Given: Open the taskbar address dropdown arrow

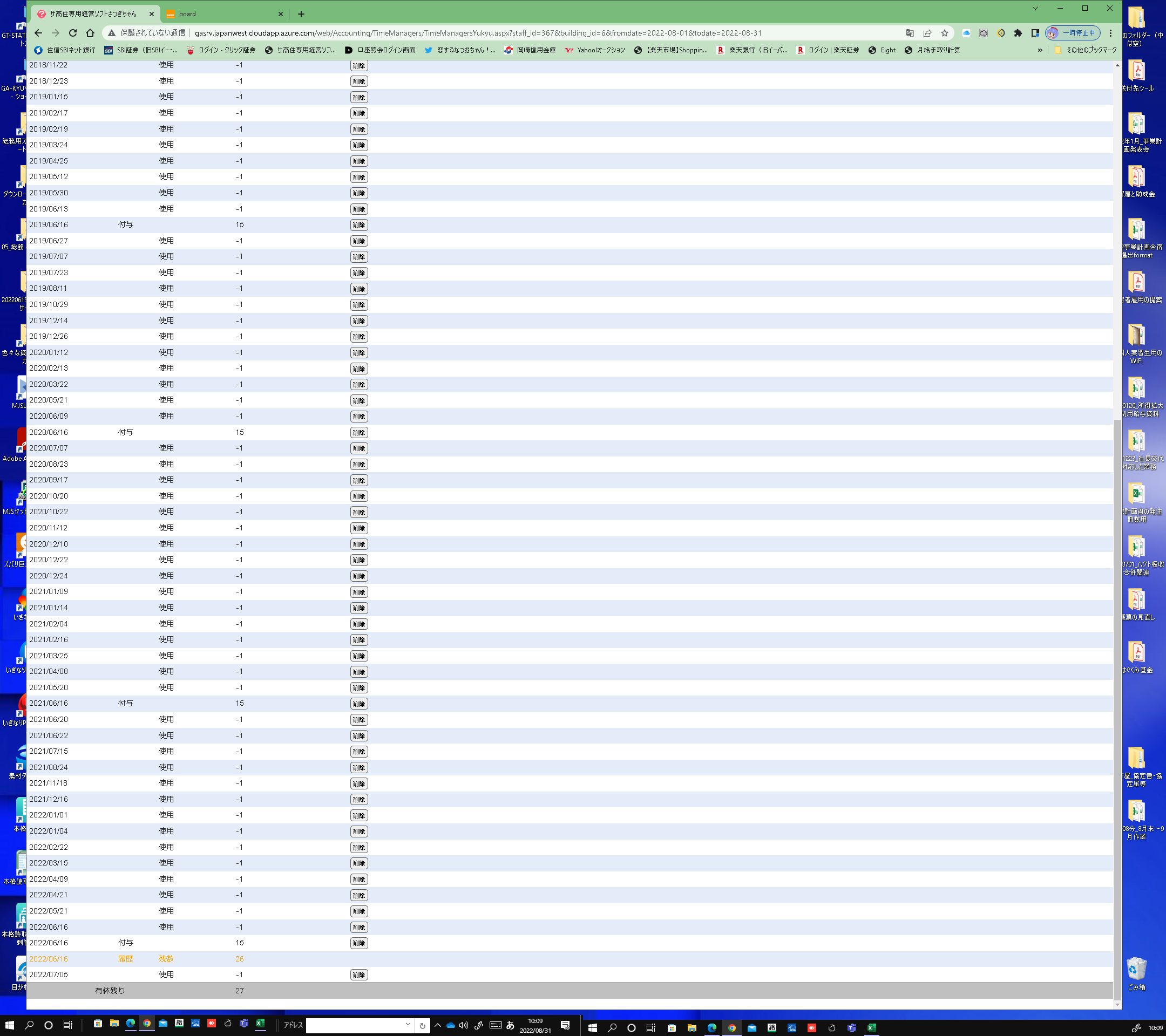Looking at the screenshot, I should click(408, 1025).
